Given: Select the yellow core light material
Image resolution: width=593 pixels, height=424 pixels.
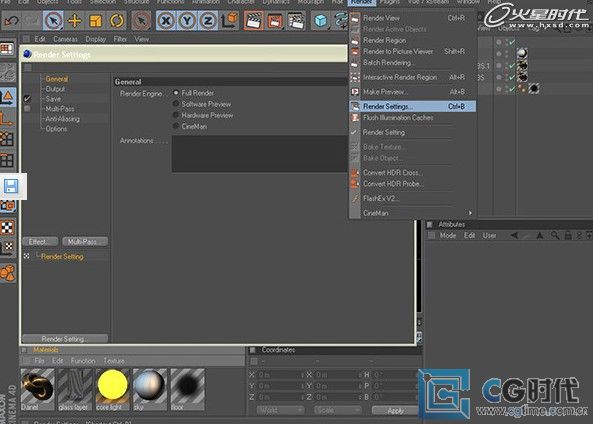Looking at the screenshot, I should pos(112,389).
